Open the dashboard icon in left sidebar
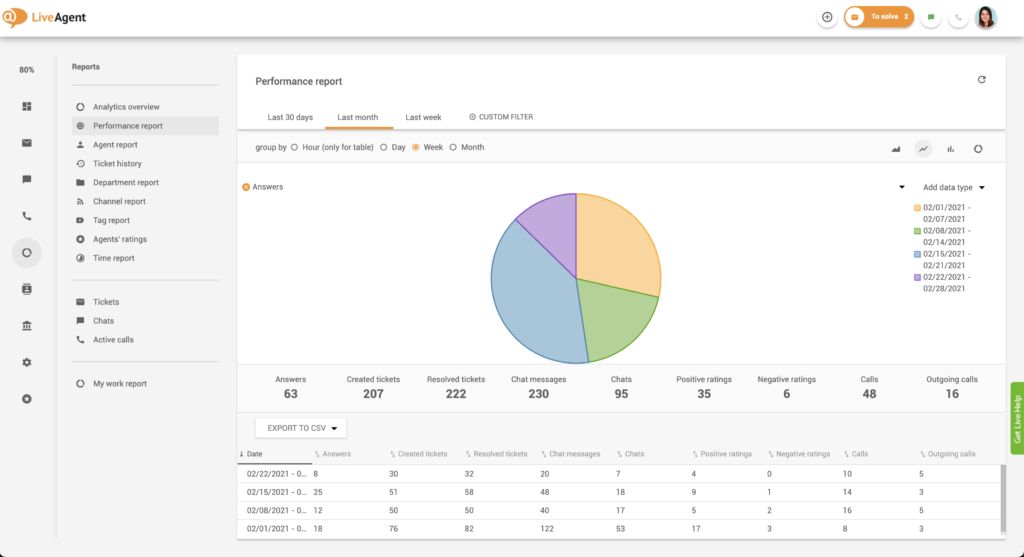Image resolution: width=1024 pixels, height=557 pixels. pos(27,106)
